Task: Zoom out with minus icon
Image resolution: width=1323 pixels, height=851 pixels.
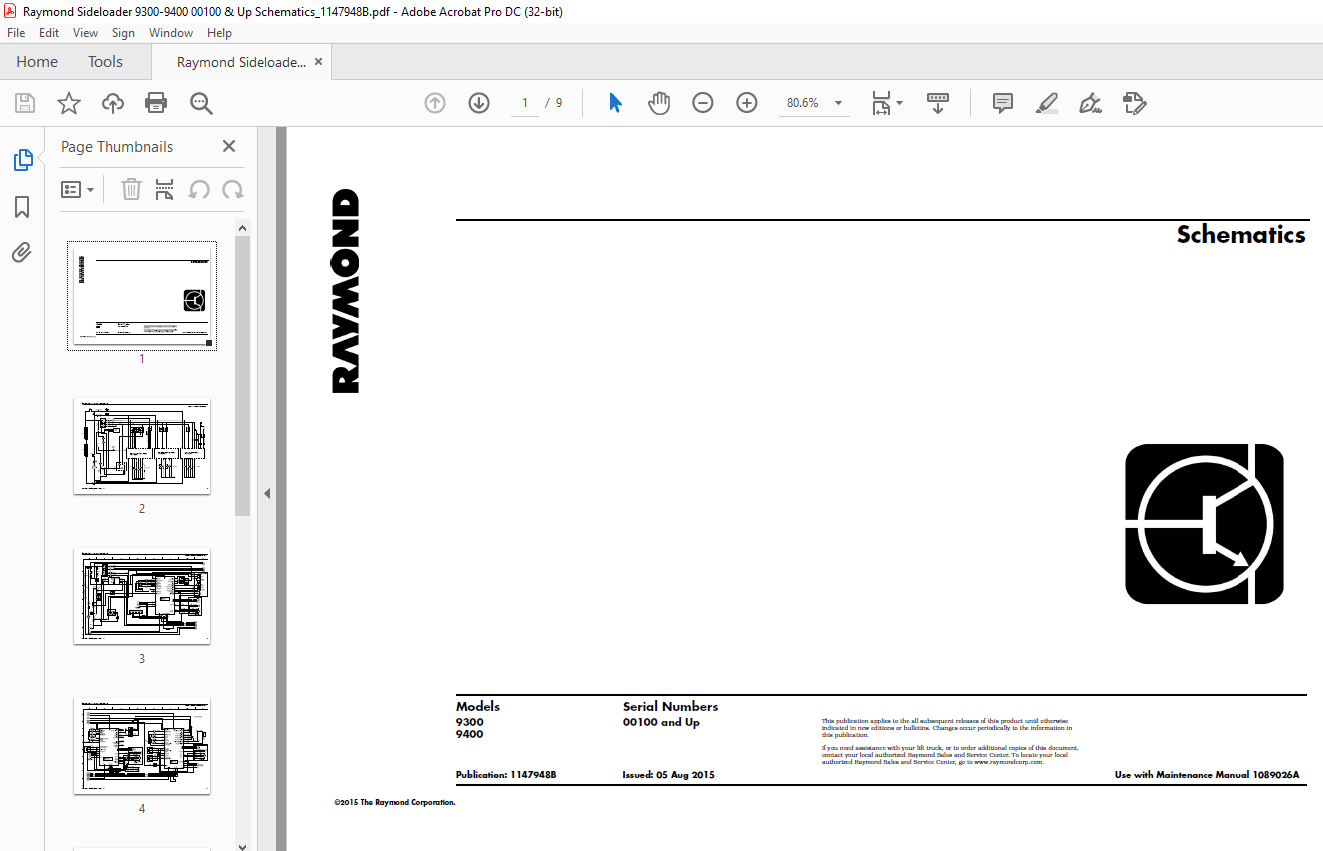Action: (703, 103)
